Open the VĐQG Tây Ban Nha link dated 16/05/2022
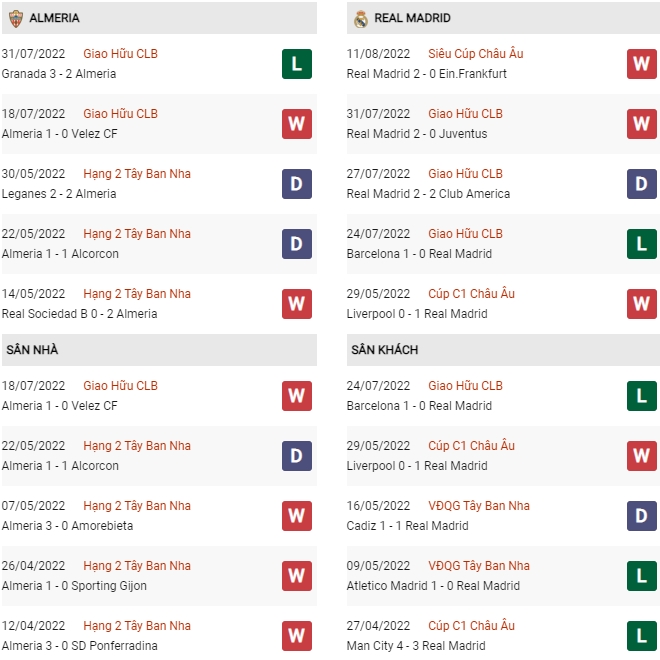Viewport: 660px width, 660px height. coord(479,506)
